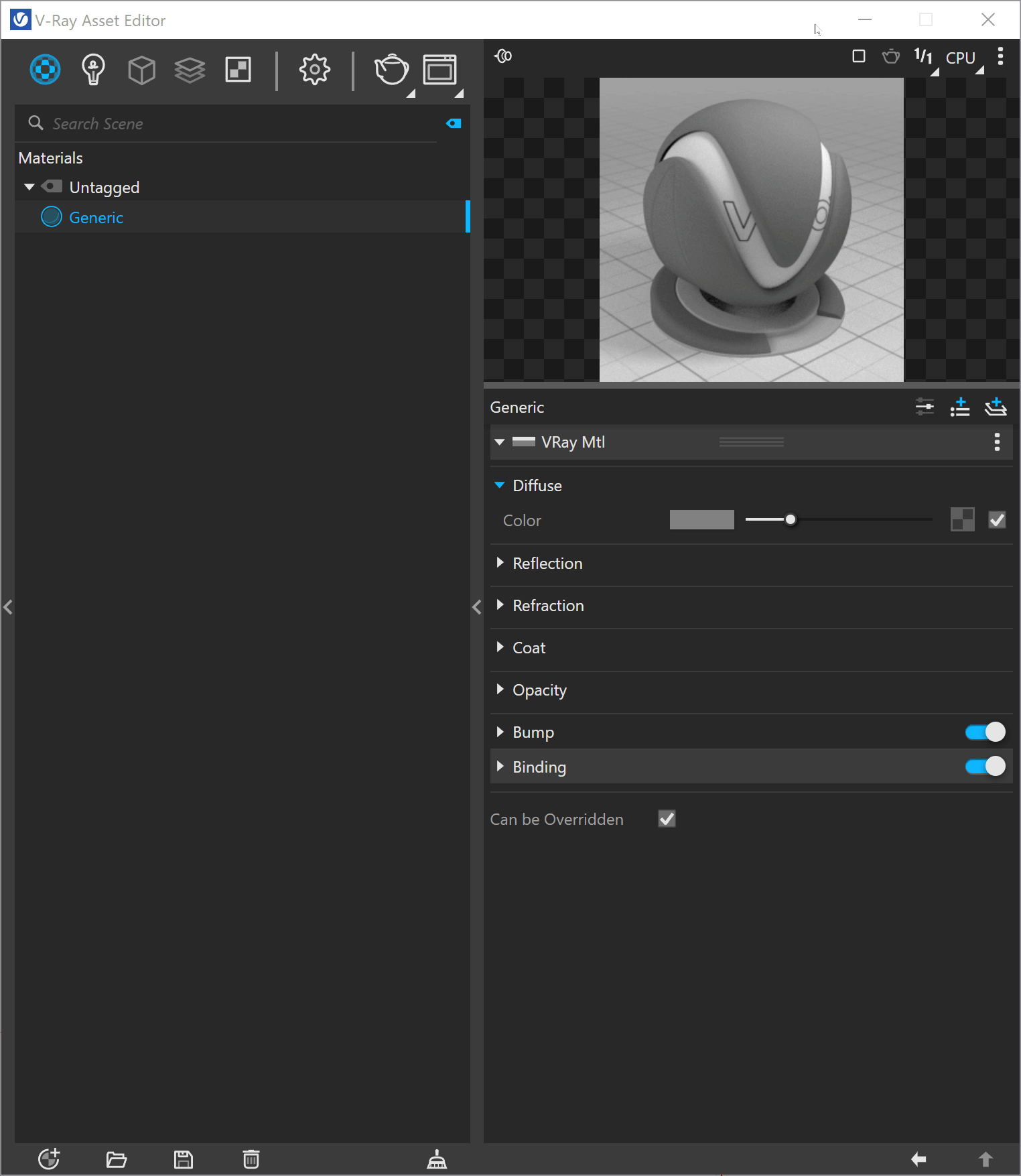Click the tag filter icon in search
This screenshot has height=1176, width=1021.
[x=454, y=123]
